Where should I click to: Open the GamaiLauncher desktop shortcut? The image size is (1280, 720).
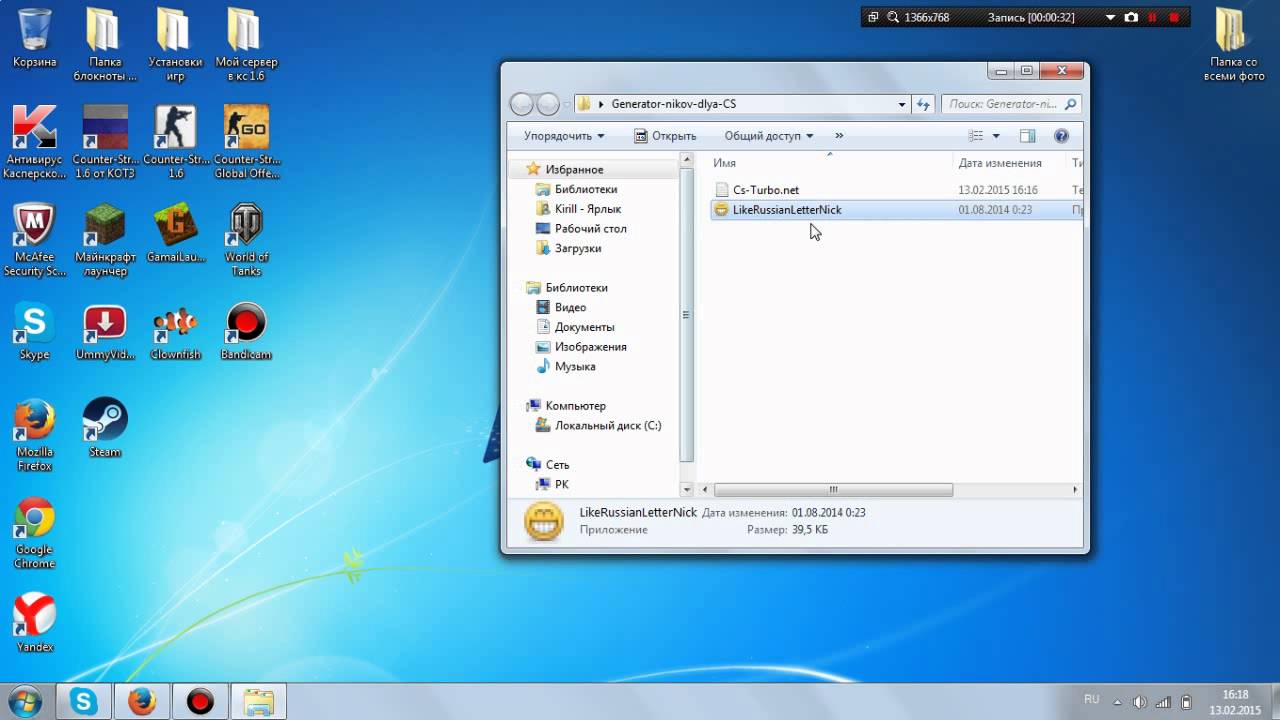point(175,233)
